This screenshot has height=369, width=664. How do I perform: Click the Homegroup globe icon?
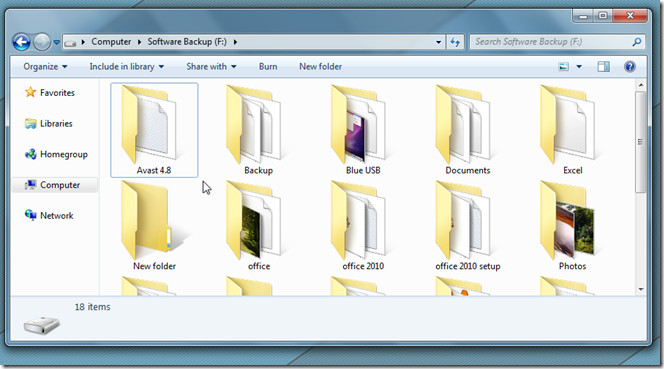30,154
